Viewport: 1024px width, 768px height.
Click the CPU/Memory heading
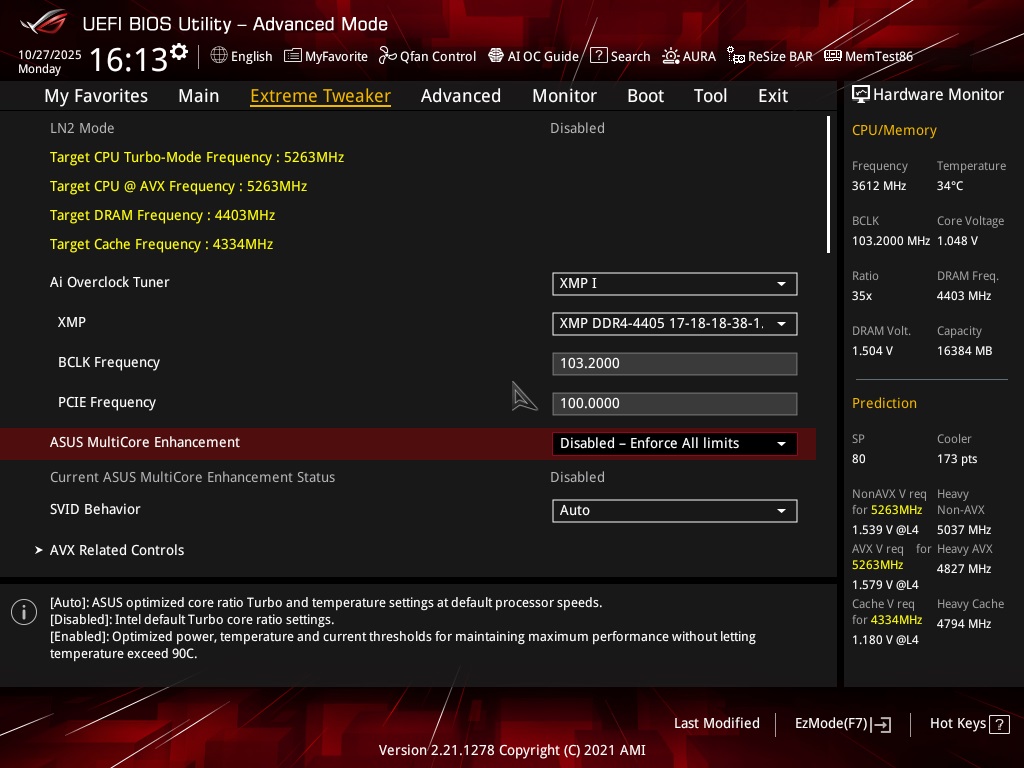[894, 131]
